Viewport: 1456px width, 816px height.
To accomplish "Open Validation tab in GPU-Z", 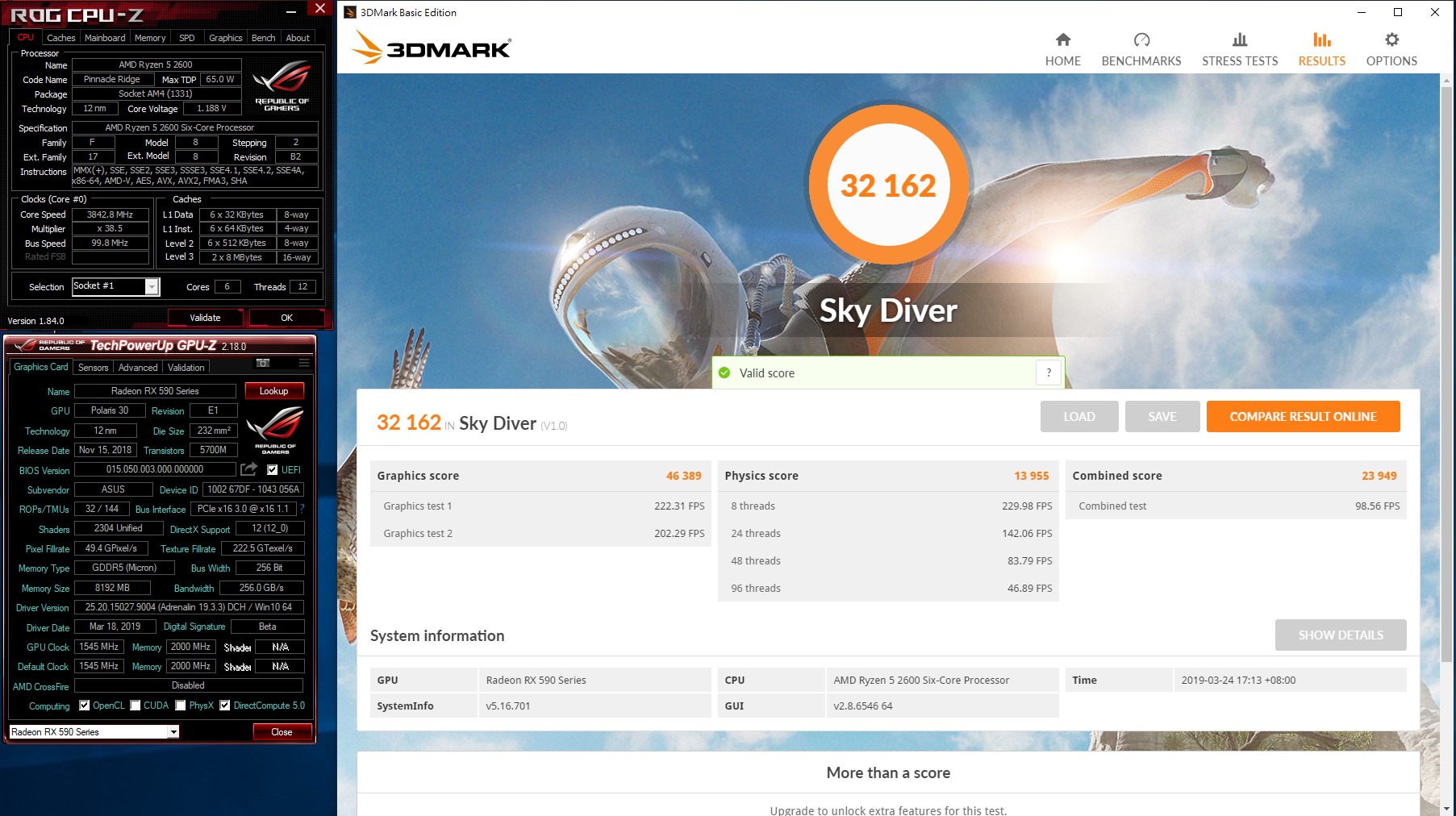I will click(186, 368).
